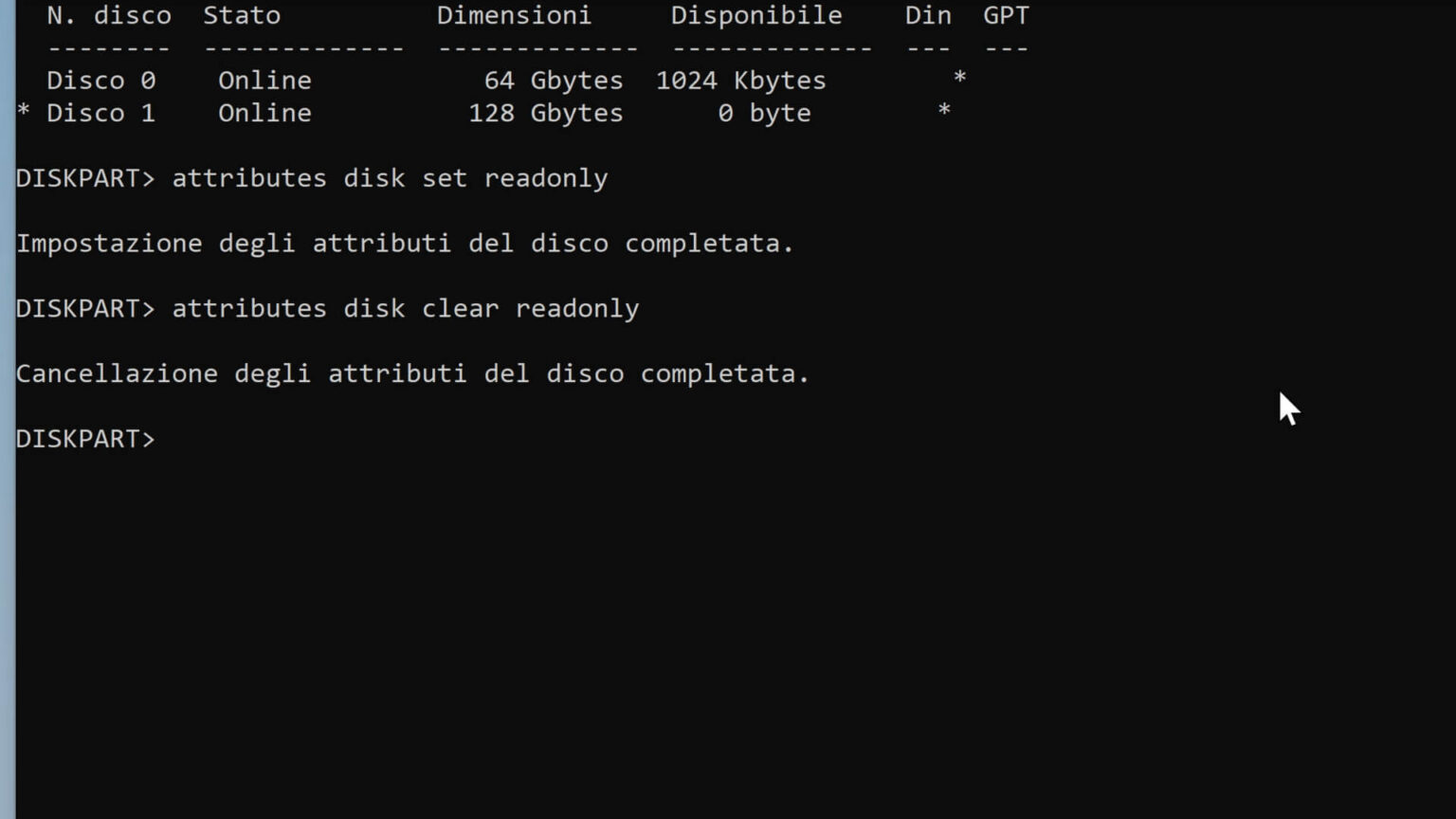Click the selected-disk asterisk before Disco 1
Viewport: 1456px width, 819px height.
pos(24,114)
